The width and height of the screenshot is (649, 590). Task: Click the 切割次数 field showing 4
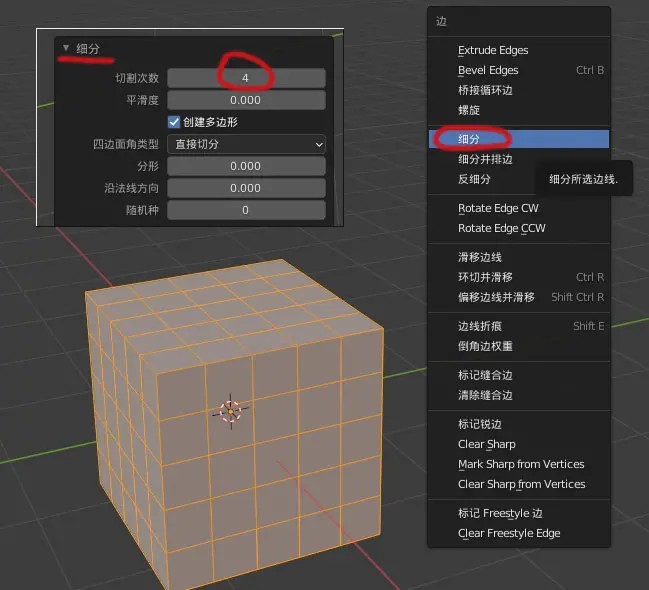pos(246,78)
